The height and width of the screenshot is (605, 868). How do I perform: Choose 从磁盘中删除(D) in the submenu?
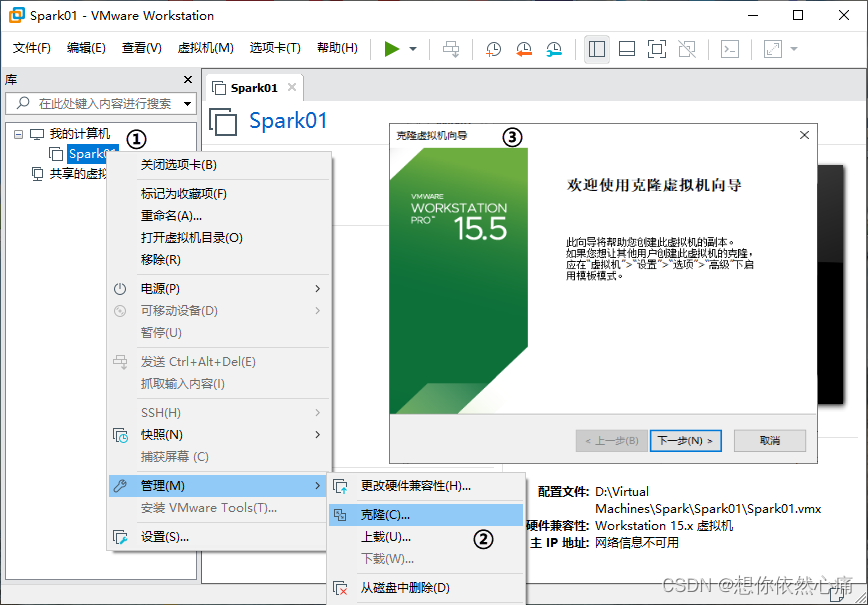click(x=426, y=588)
